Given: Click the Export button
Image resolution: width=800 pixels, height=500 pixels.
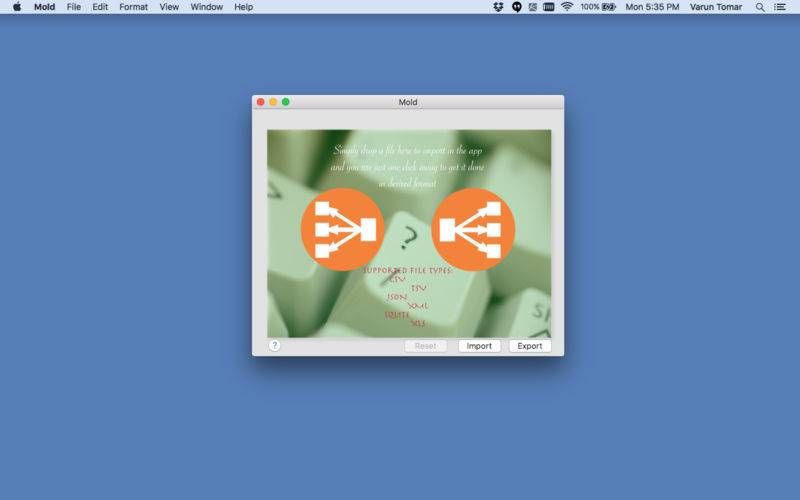Looking at the screenshot, I should click(x=530, y=346).
